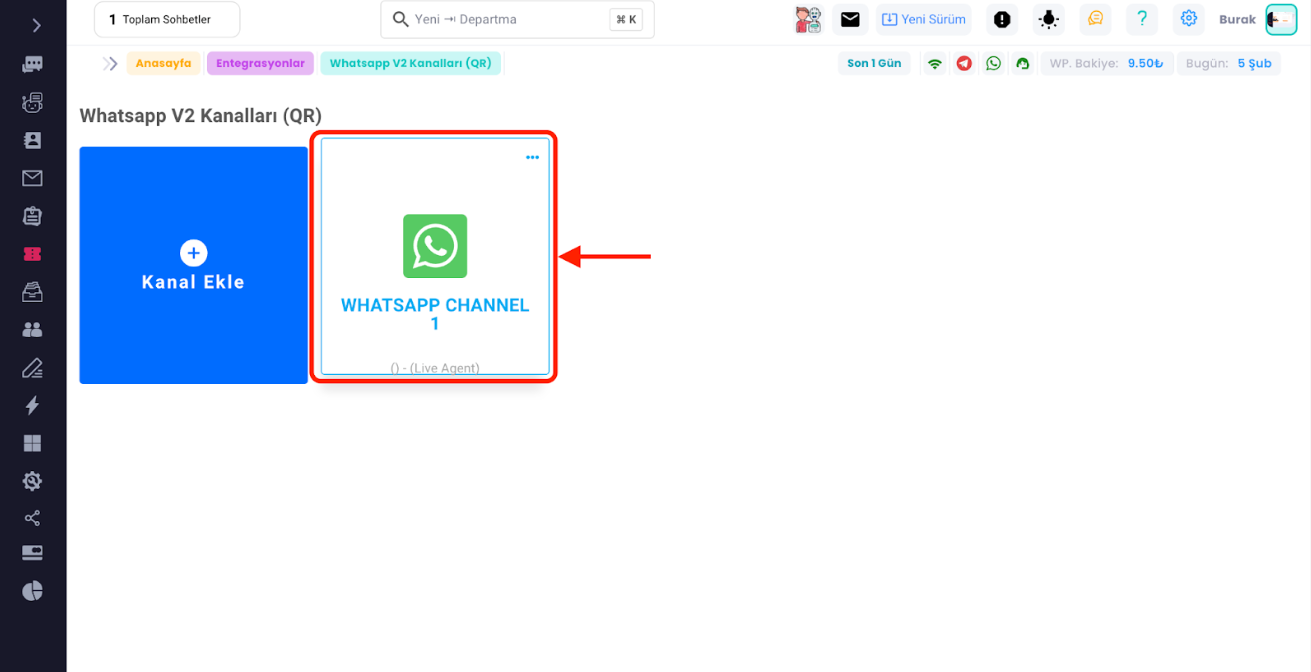The image size is (1311, 672).
Task: Open the inbox tray icon in sidebar
Action: tap(32, 291)
